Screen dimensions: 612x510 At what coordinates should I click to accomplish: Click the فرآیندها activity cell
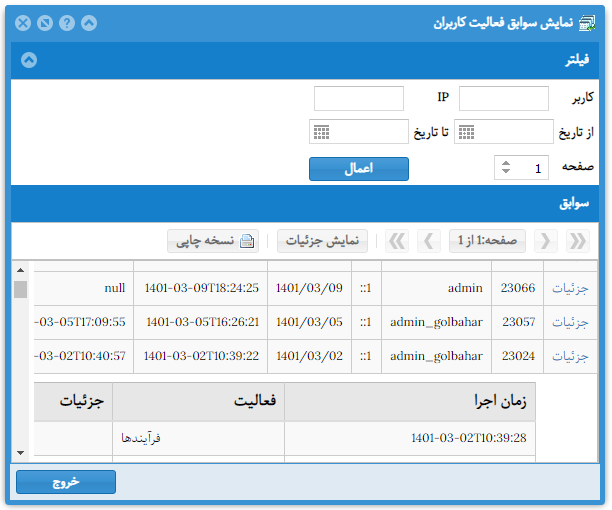(198, 438)
